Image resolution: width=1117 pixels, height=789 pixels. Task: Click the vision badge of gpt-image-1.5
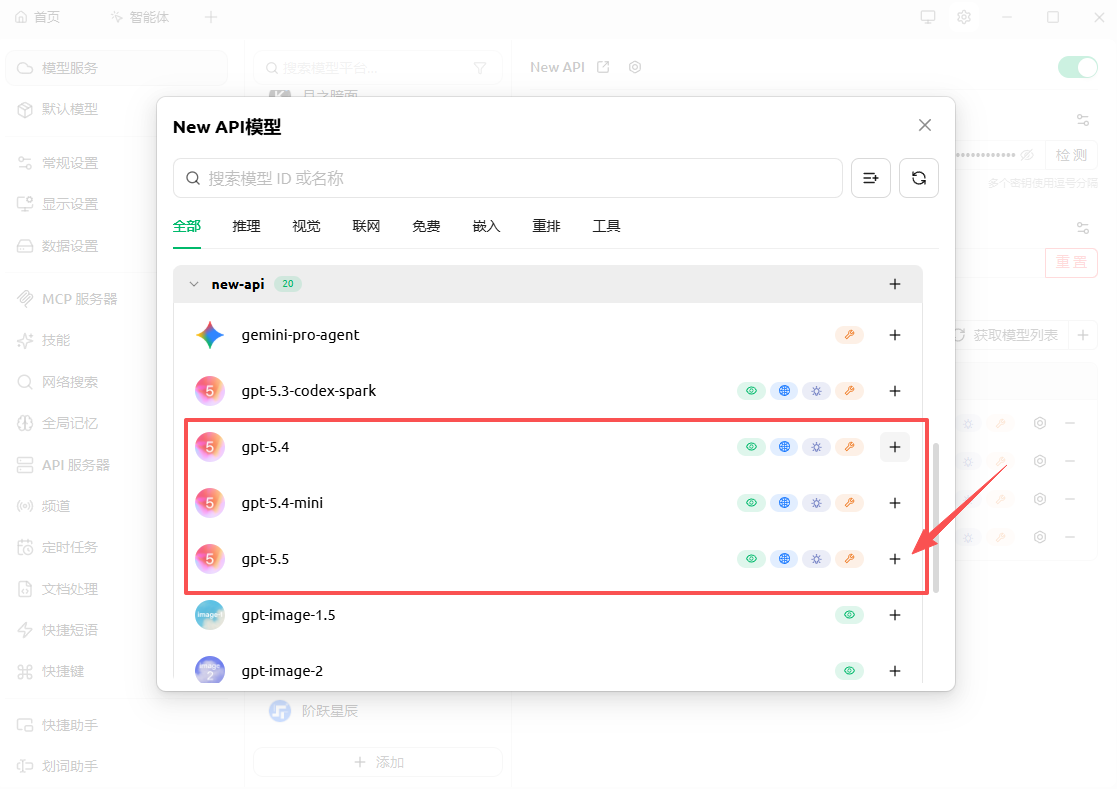[x=849, y=615]
